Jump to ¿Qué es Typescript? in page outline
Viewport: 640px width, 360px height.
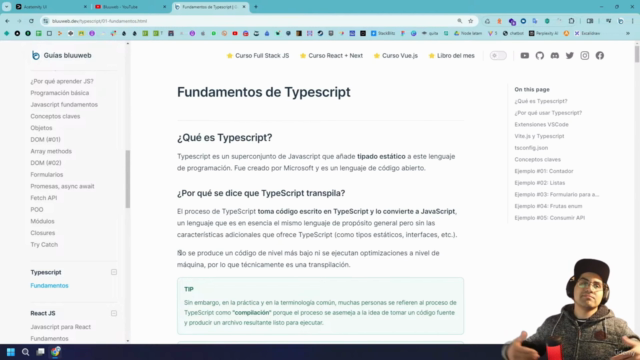pos(541,101)
